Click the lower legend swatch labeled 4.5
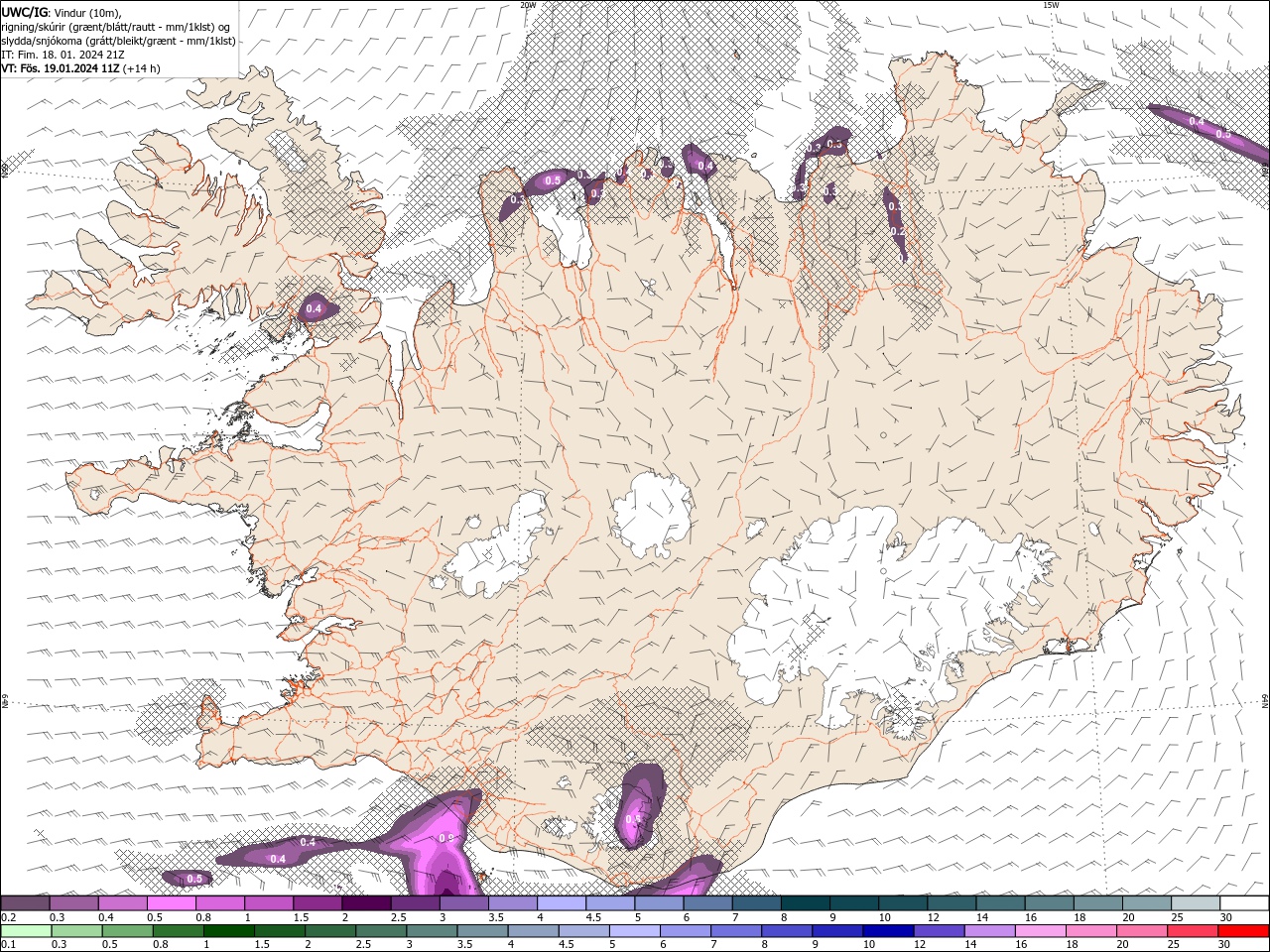The image size is (1270, 952). click(583, 931)
